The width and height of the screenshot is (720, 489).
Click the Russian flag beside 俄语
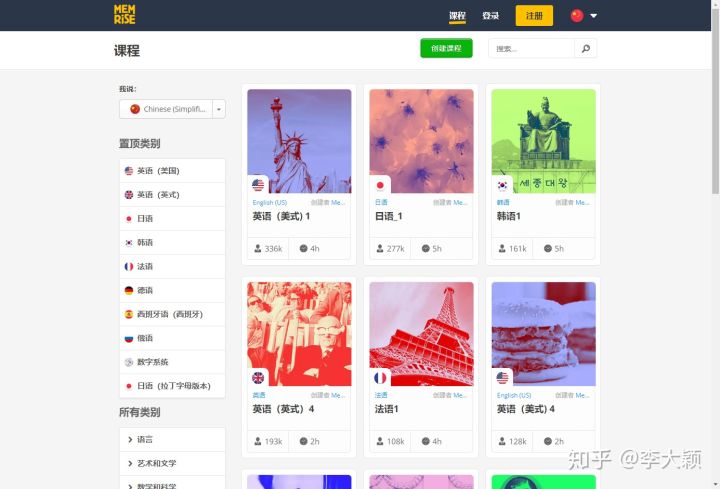point(129,338)
